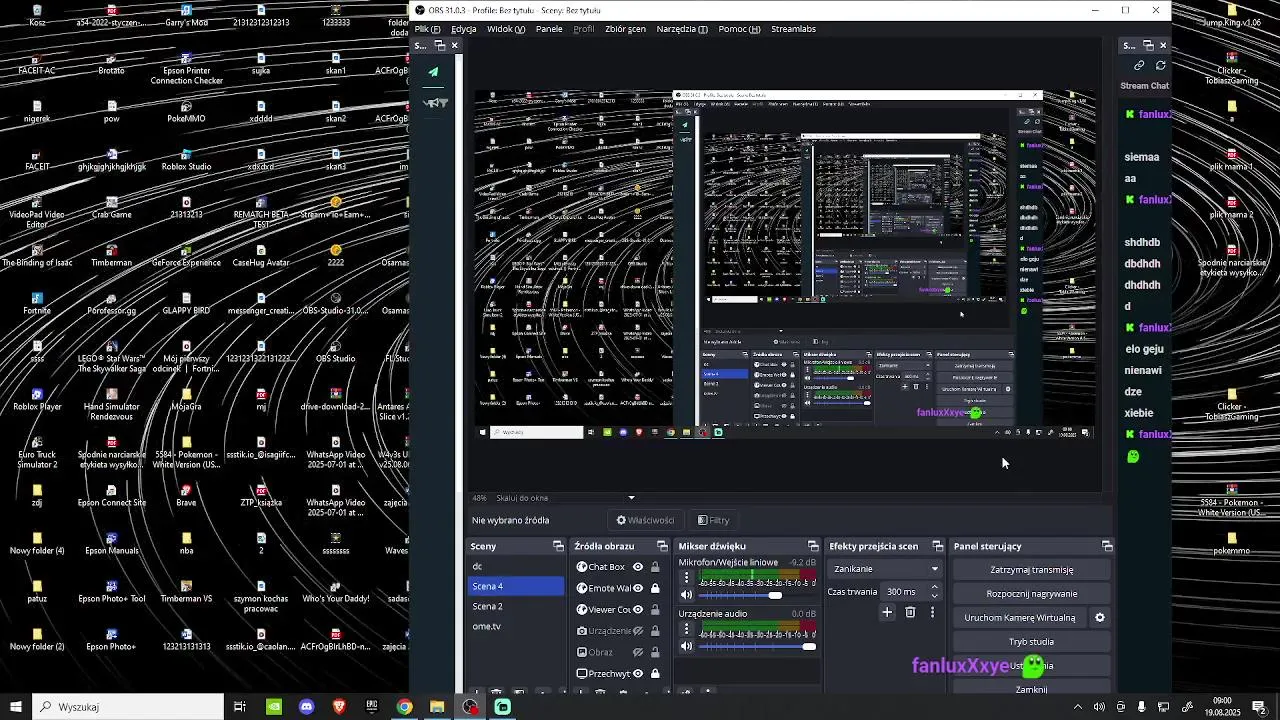The image size is (1280, 720).
Task: Open the Narzędzia menu
Action: click(x=682, y=29)
